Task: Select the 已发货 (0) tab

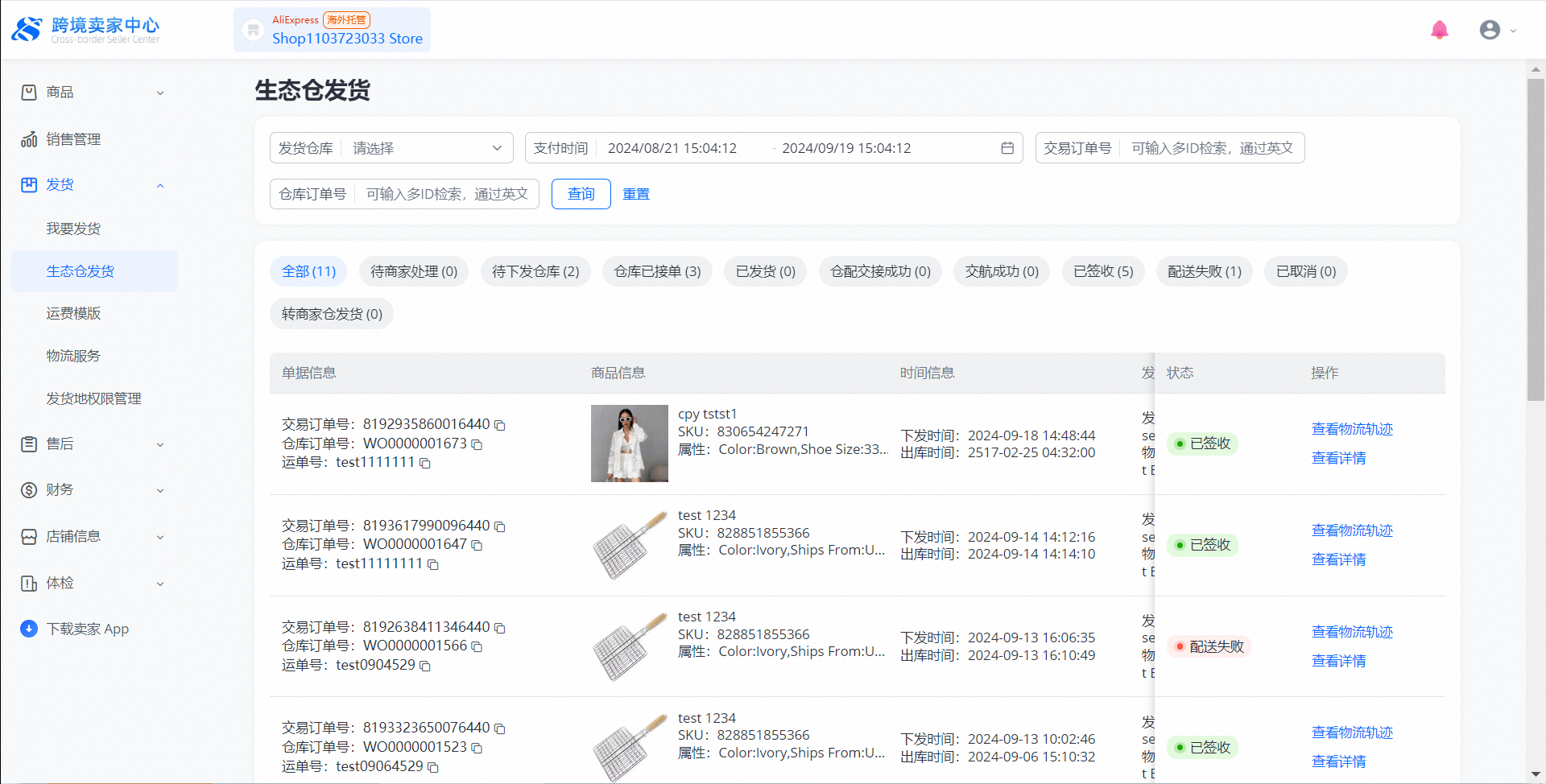Action: click(766, 271)
